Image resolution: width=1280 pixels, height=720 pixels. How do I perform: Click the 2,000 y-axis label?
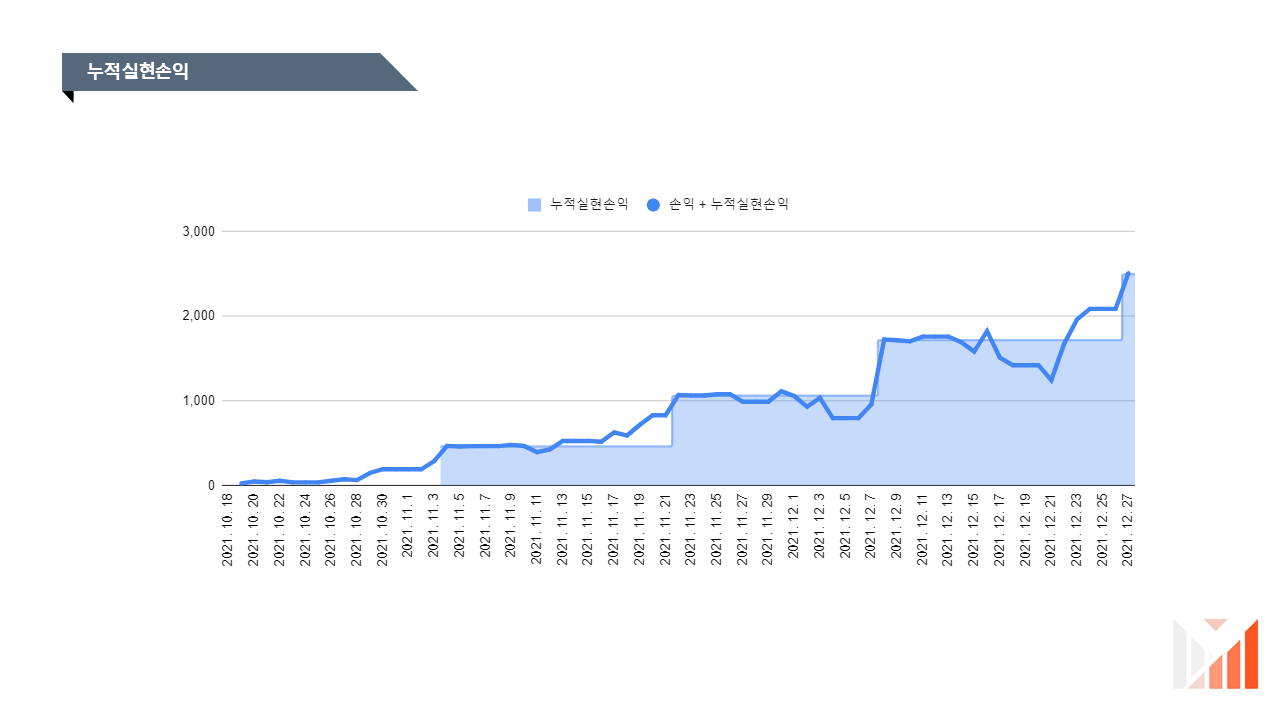click(x=199, y=316)
